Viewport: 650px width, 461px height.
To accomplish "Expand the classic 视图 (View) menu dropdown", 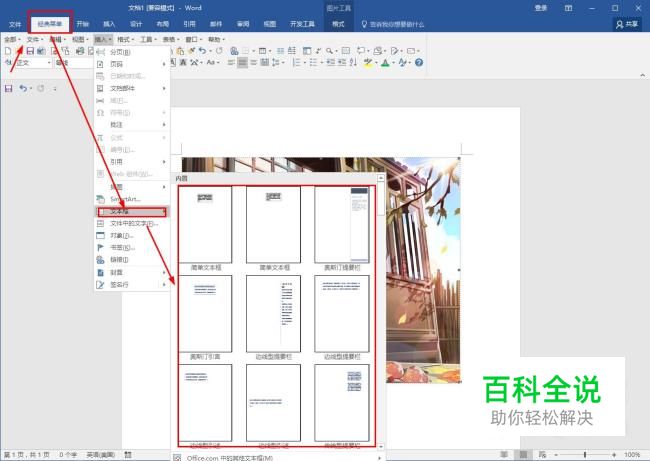I will click(80, 39).
